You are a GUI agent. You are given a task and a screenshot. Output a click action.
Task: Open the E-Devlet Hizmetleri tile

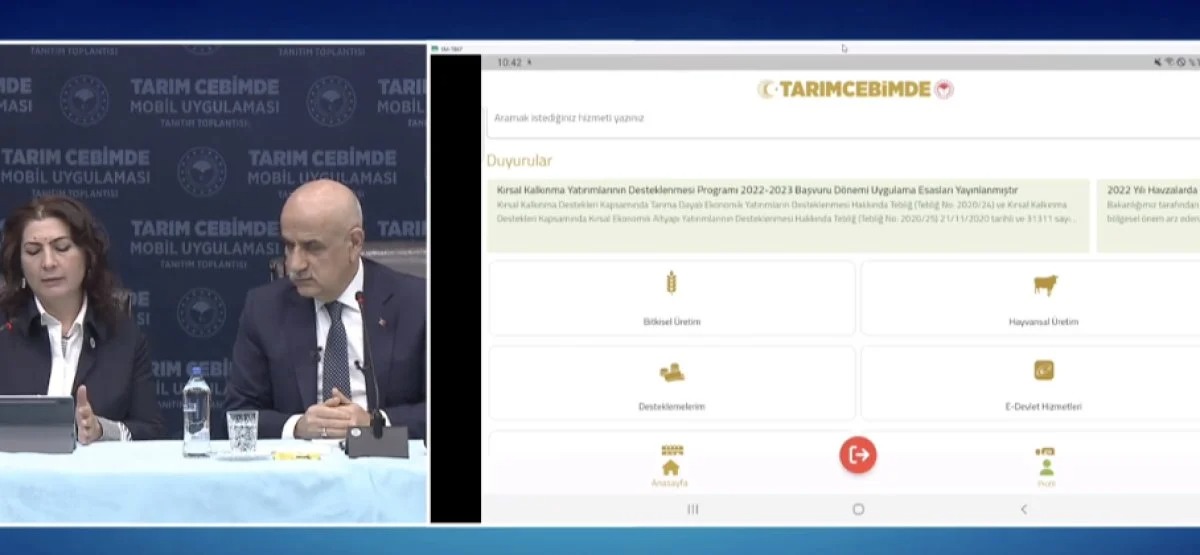(1031, 383)
